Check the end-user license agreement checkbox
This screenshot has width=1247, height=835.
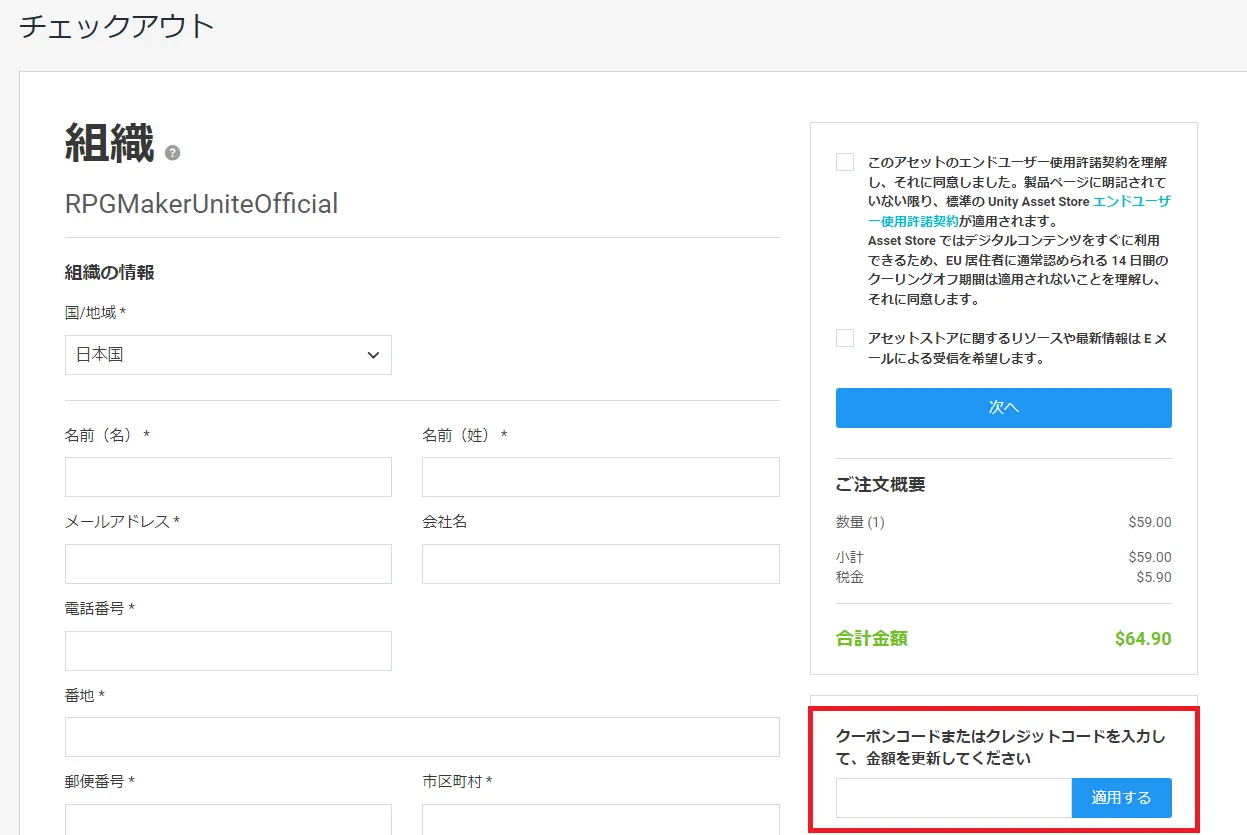pos(845,163)
